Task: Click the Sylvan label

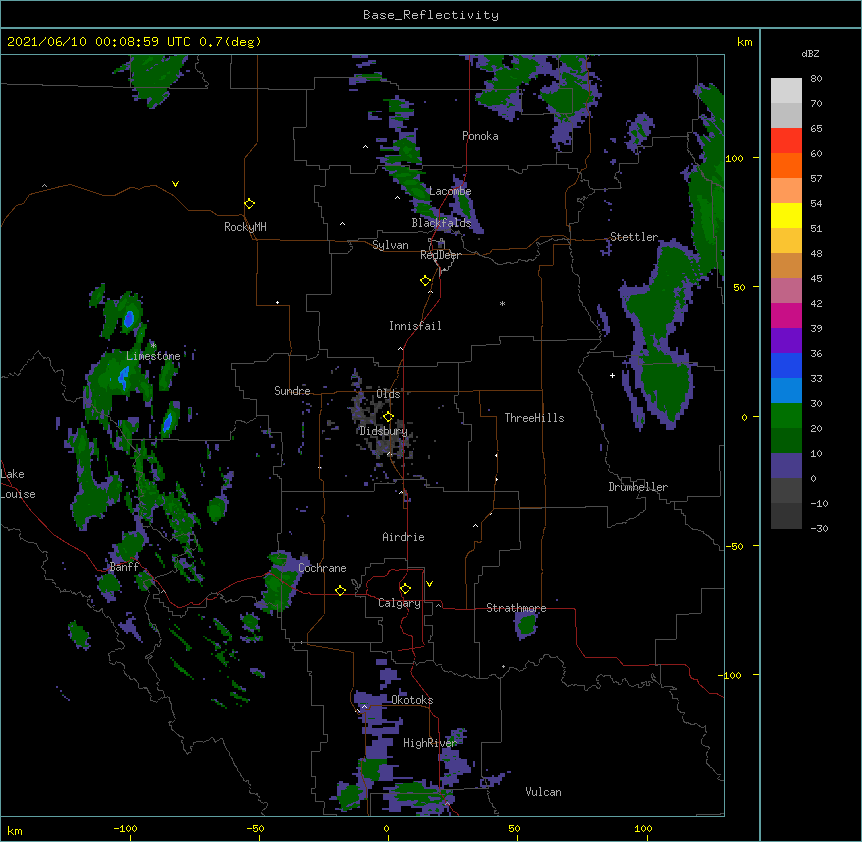Action: pos(390,245)
